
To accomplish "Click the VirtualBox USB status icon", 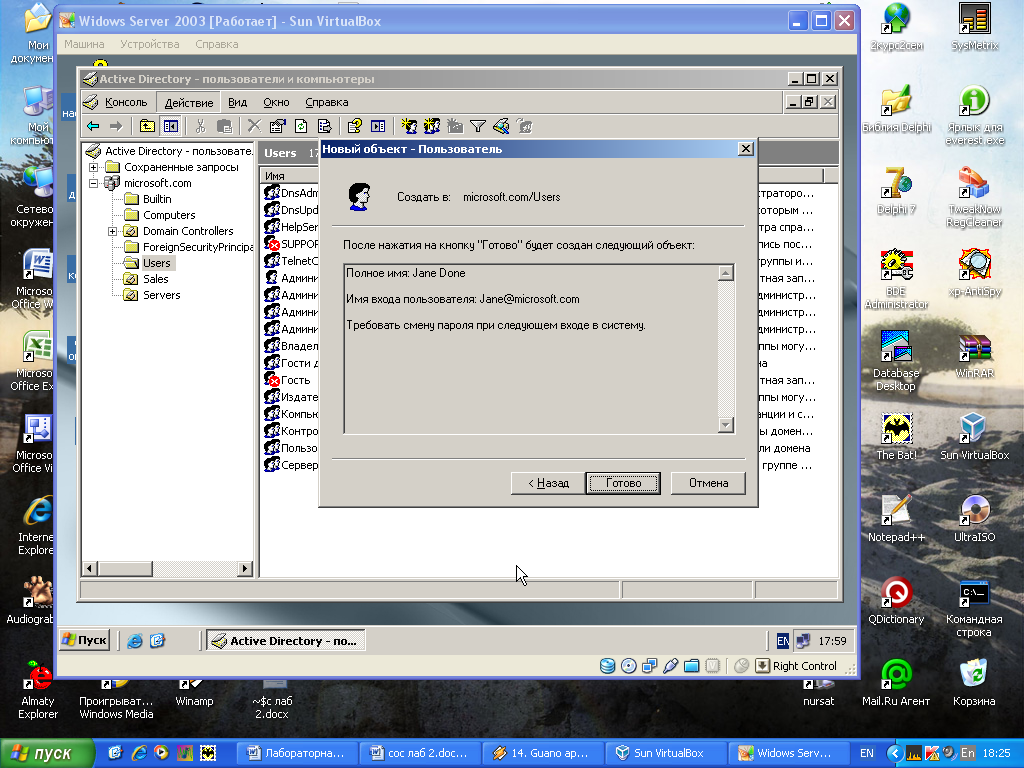I will tap(670, 666).
